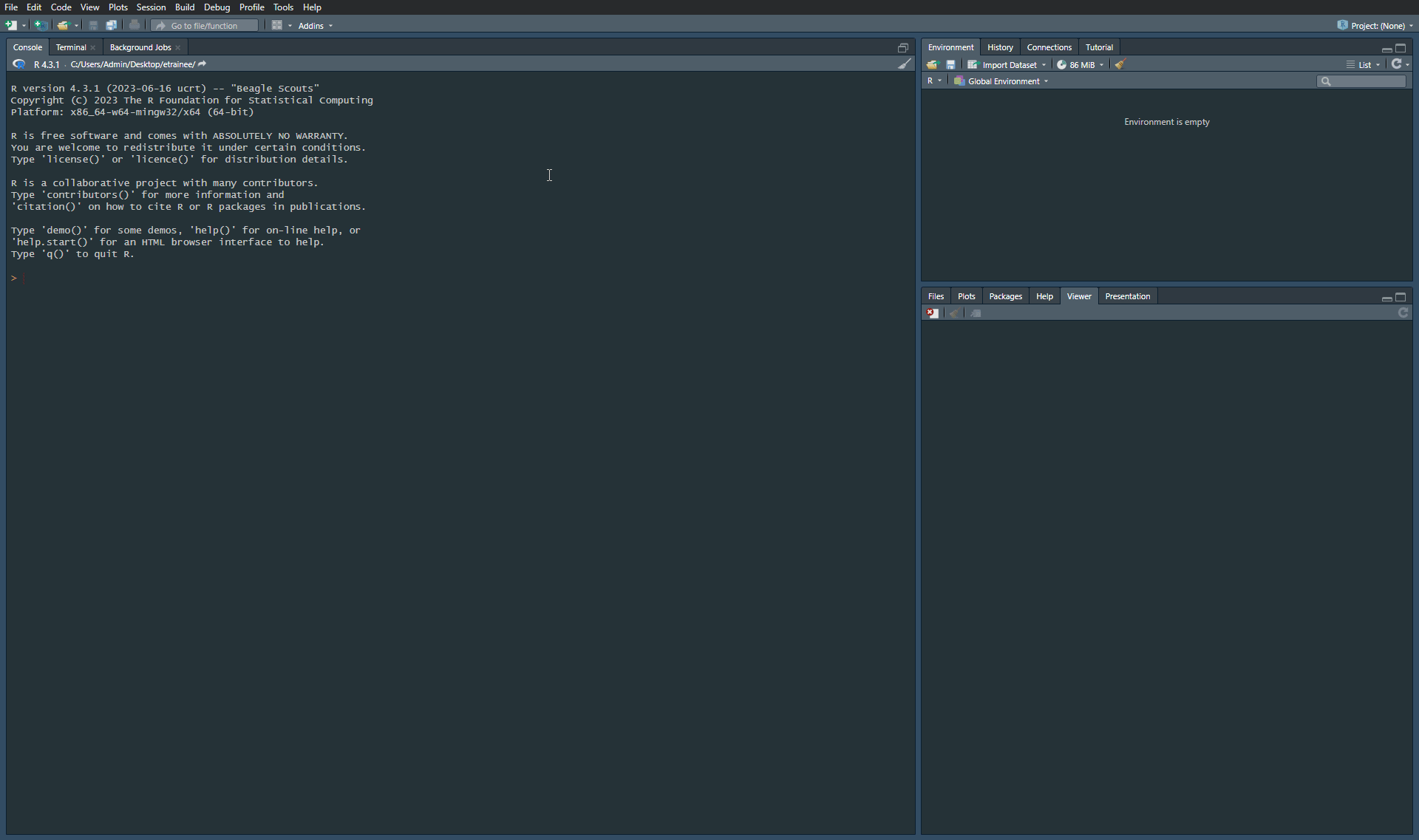Viewport: 1419px width, 840px height.
Task: Refresh the Environment pane
Action: pyautogui.click(x=1396, y=64)
